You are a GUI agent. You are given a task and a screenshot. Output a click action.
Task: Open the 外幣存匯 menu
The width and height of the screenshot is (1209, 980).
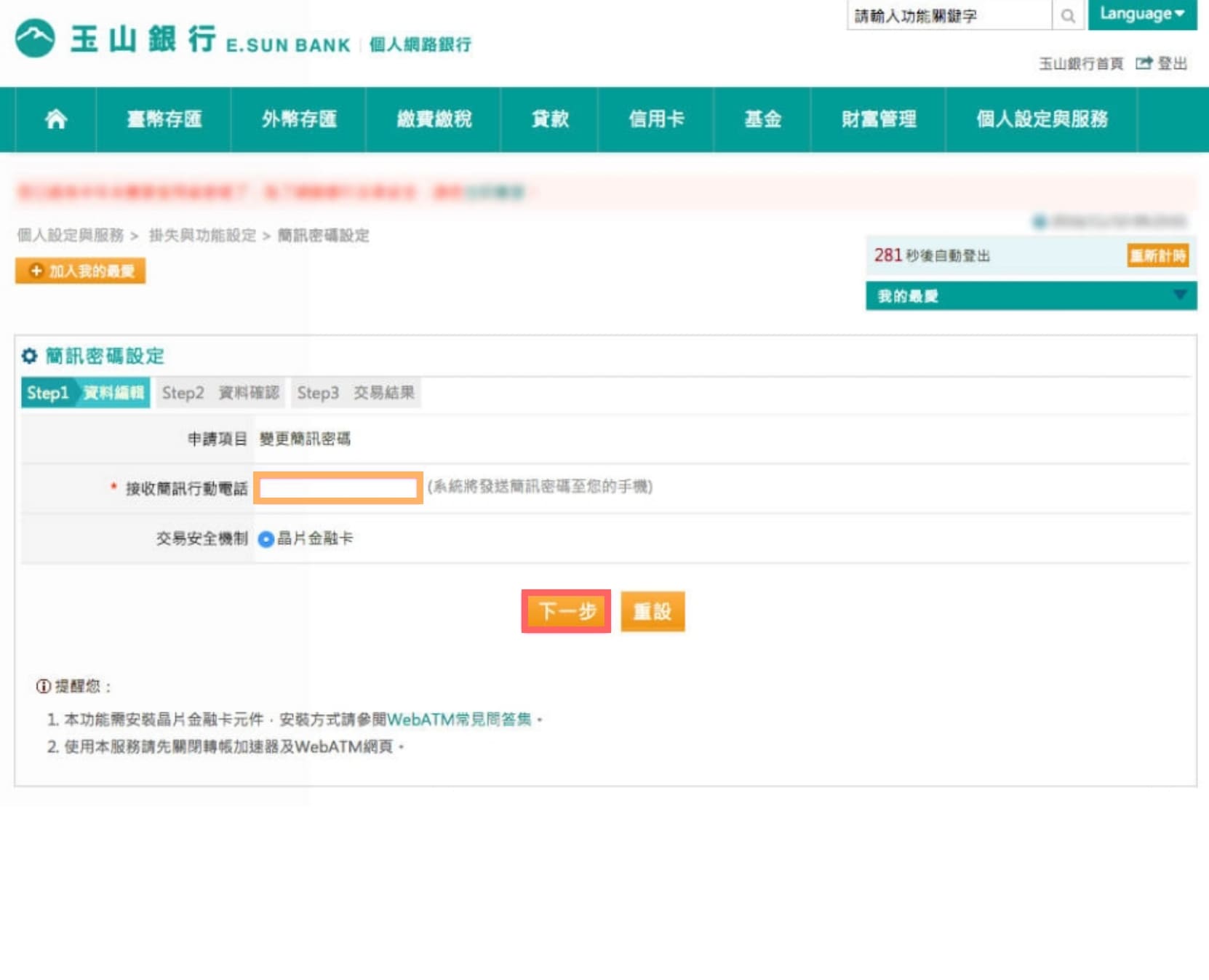pos(299,119)
